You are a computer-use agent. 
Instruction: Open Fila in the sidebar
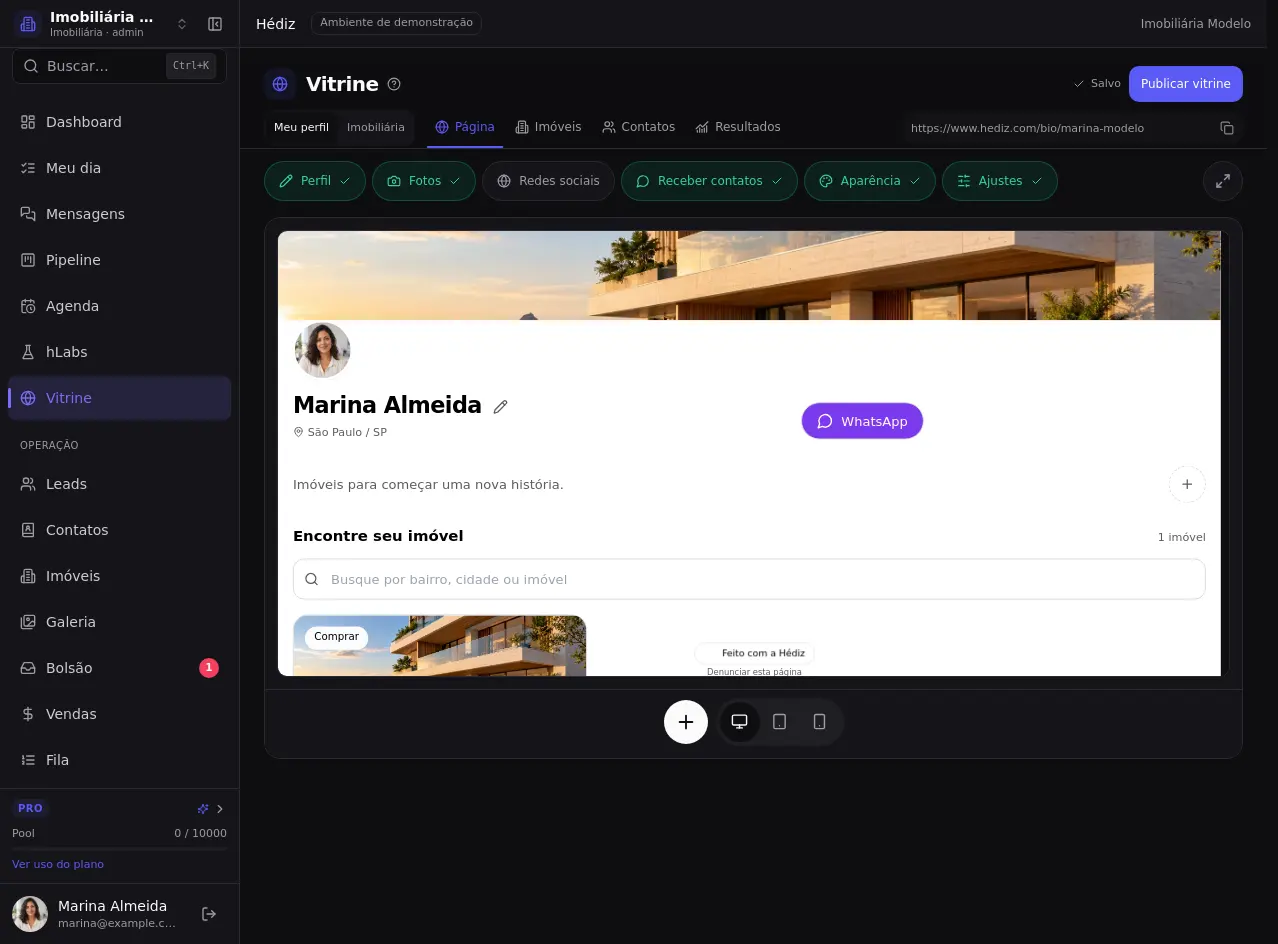[119, 760]
